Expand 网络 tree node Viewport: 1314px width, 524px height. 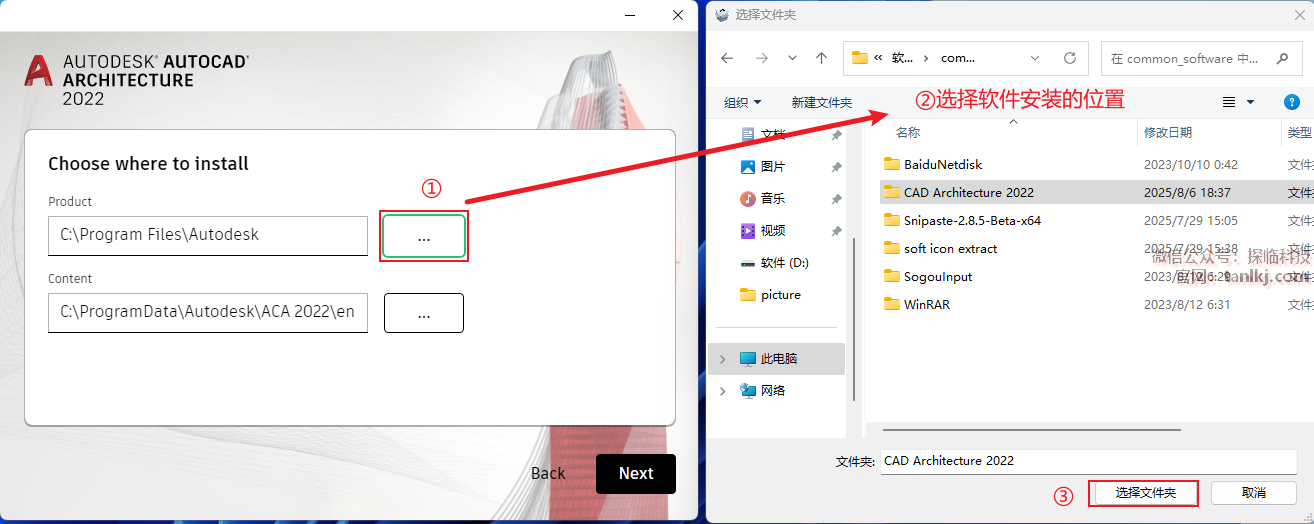[x=722, y=390]
